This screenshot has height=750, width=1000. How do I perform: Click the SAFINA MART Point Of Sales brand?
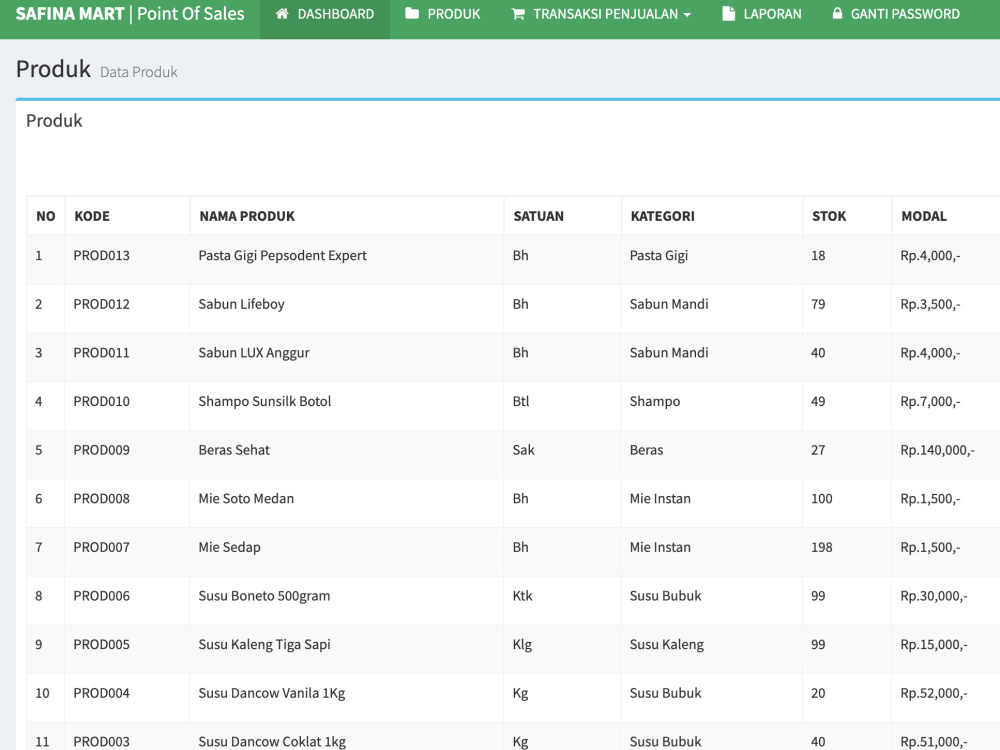click(130, 14)
